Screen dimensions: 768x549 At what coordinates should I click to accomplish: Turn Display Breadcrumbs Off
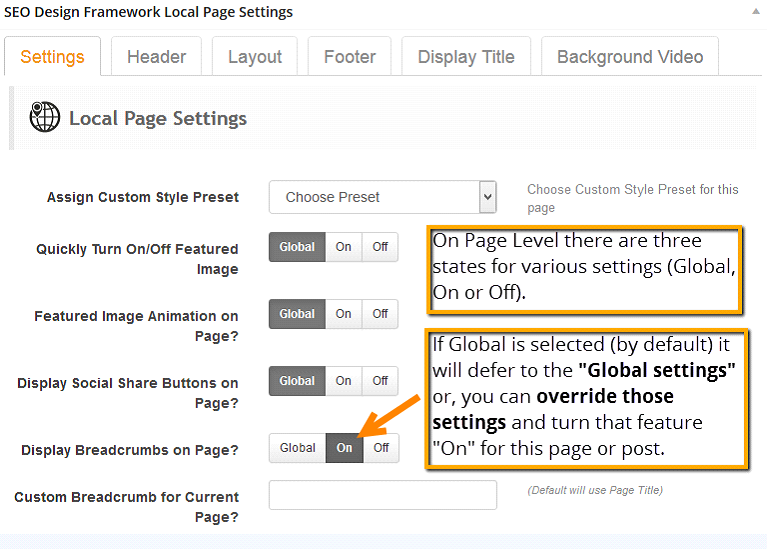coord(381,448)
